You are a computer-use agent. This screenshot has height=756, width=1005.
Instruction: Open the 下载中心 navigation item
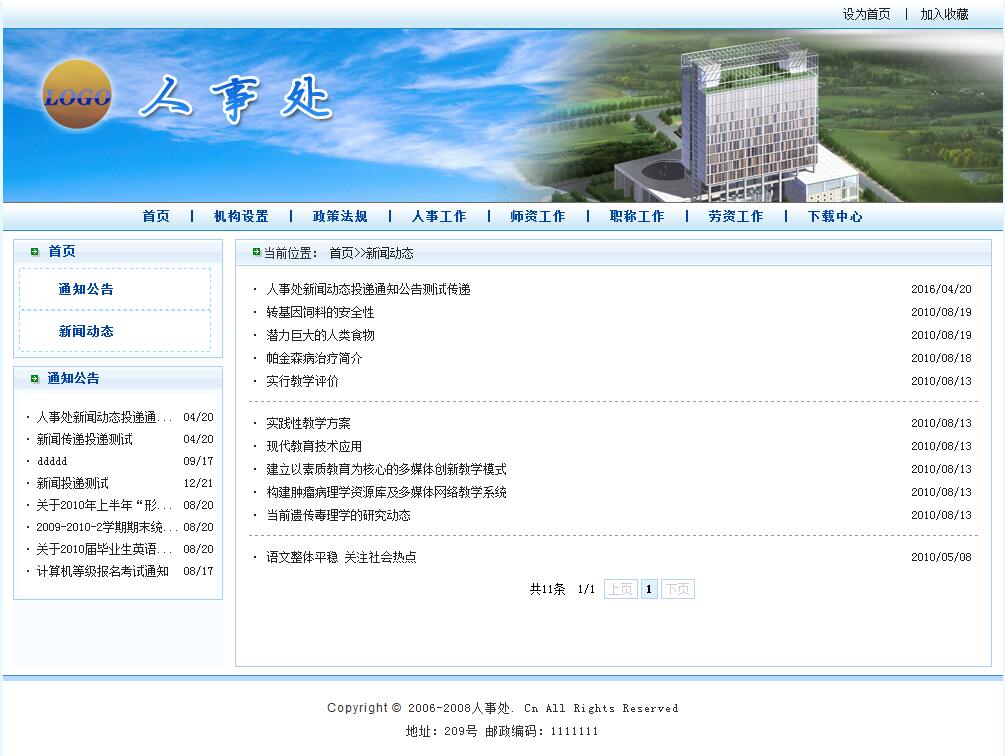[x=835, y=217]
